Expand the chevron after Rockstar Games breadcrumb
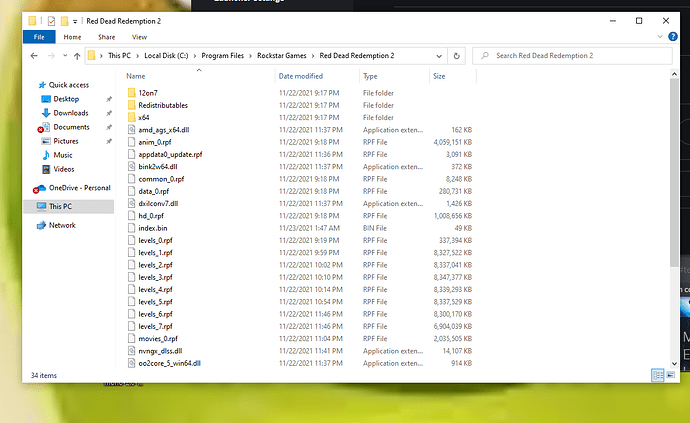 pos(313,56)
